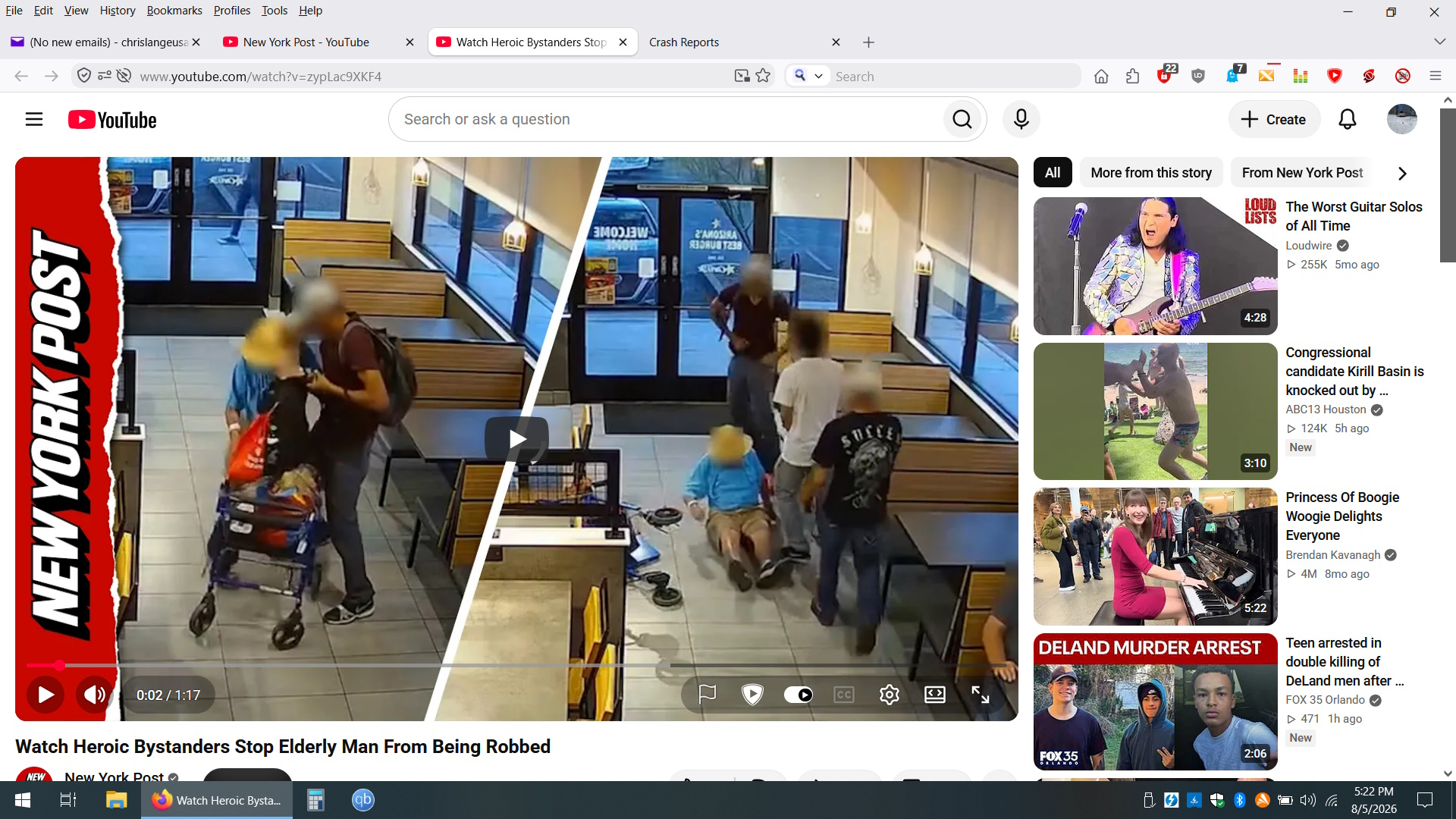
Task: Open the YouTube guide hamburger menu
Action: pos(34,120)
